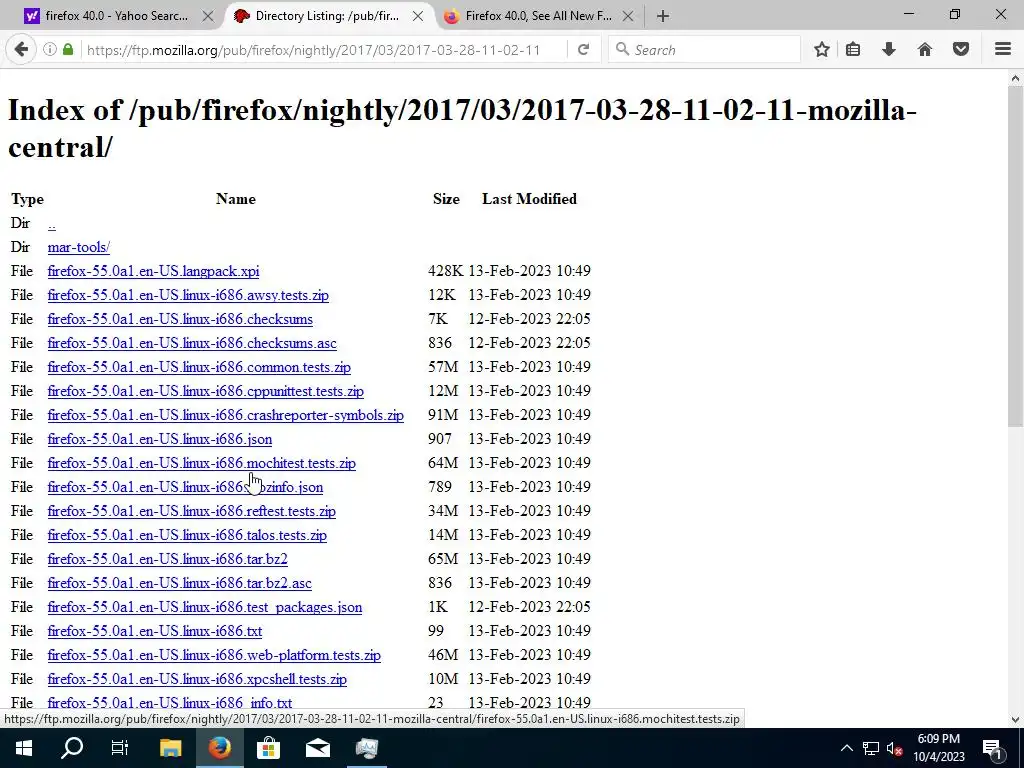Click the 91M size value
The image size is (1024, 768).
click(443, 415)
